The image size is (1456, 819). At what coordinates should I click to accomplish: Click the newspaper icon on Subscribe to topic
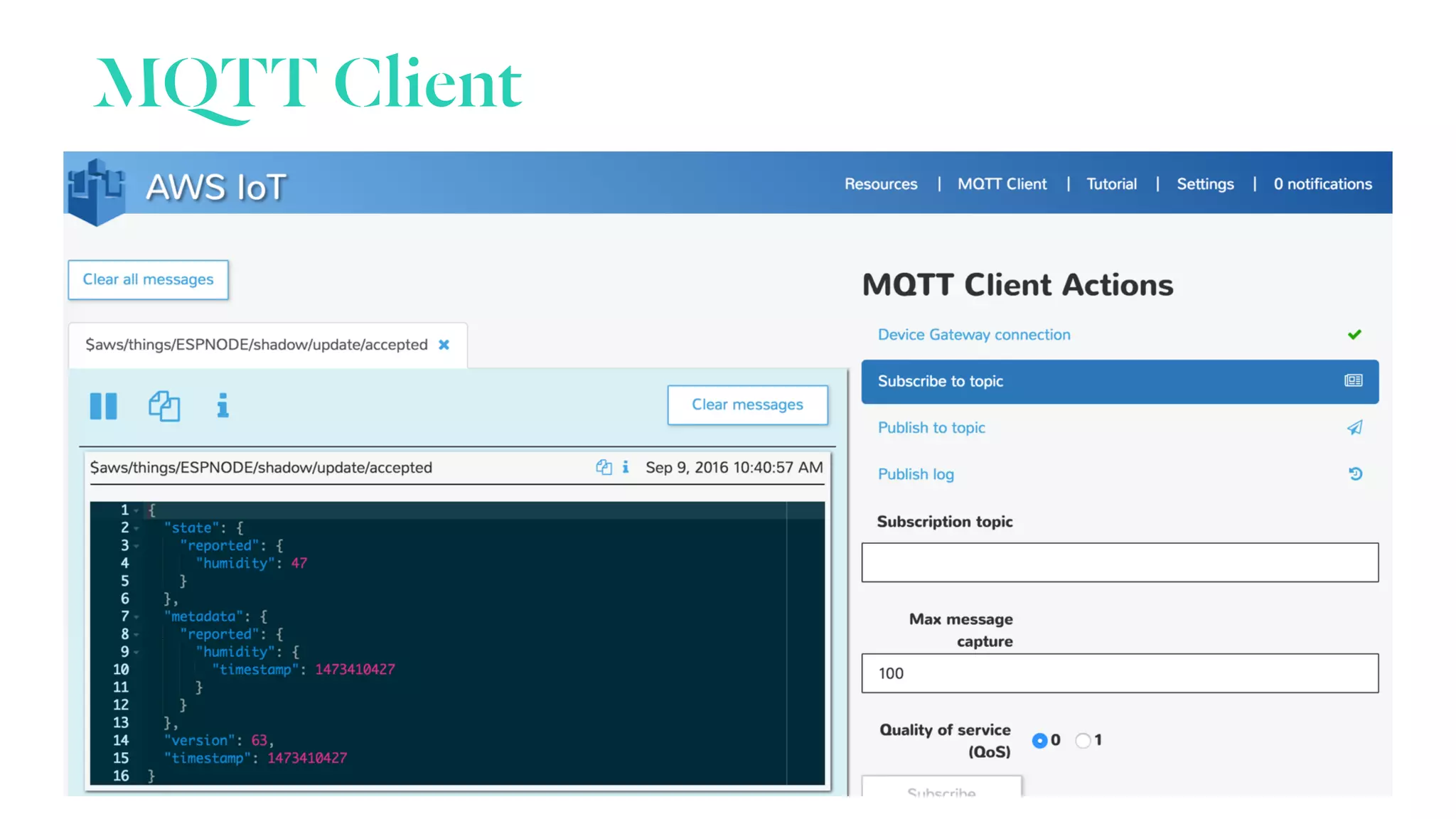pyautogui.click(x=1353, y=381)
